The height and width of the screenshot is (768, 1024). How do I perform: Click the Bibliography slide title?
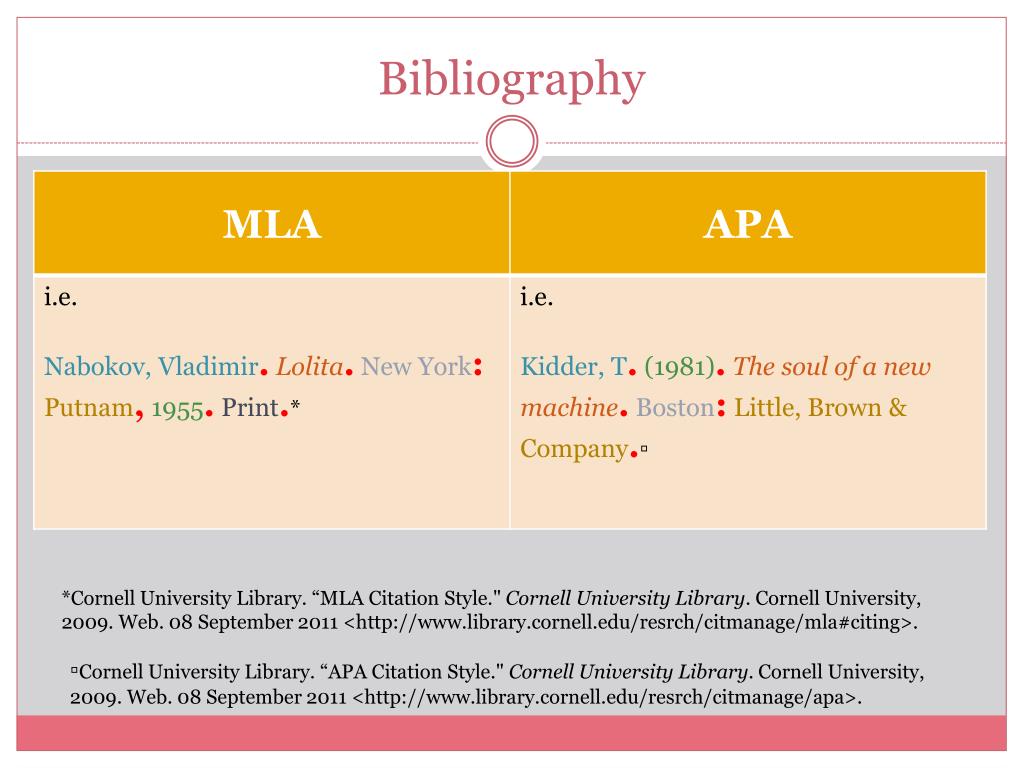click(x=512, y=80)
